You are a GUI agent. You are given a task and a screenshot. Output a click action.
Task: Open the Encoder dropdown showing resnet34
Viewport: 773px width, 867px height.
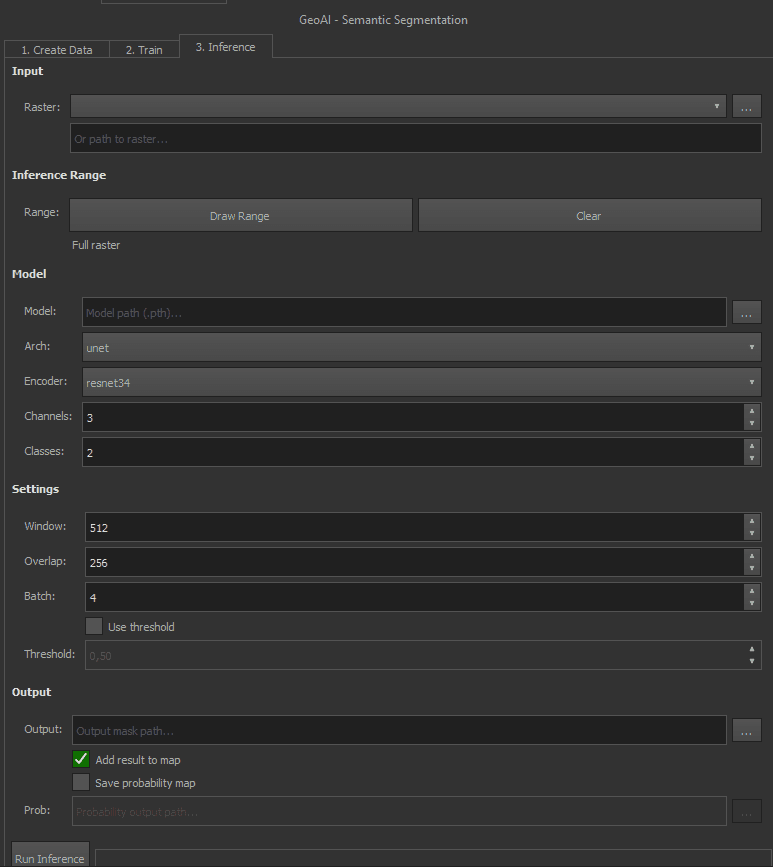coord(421,382)
